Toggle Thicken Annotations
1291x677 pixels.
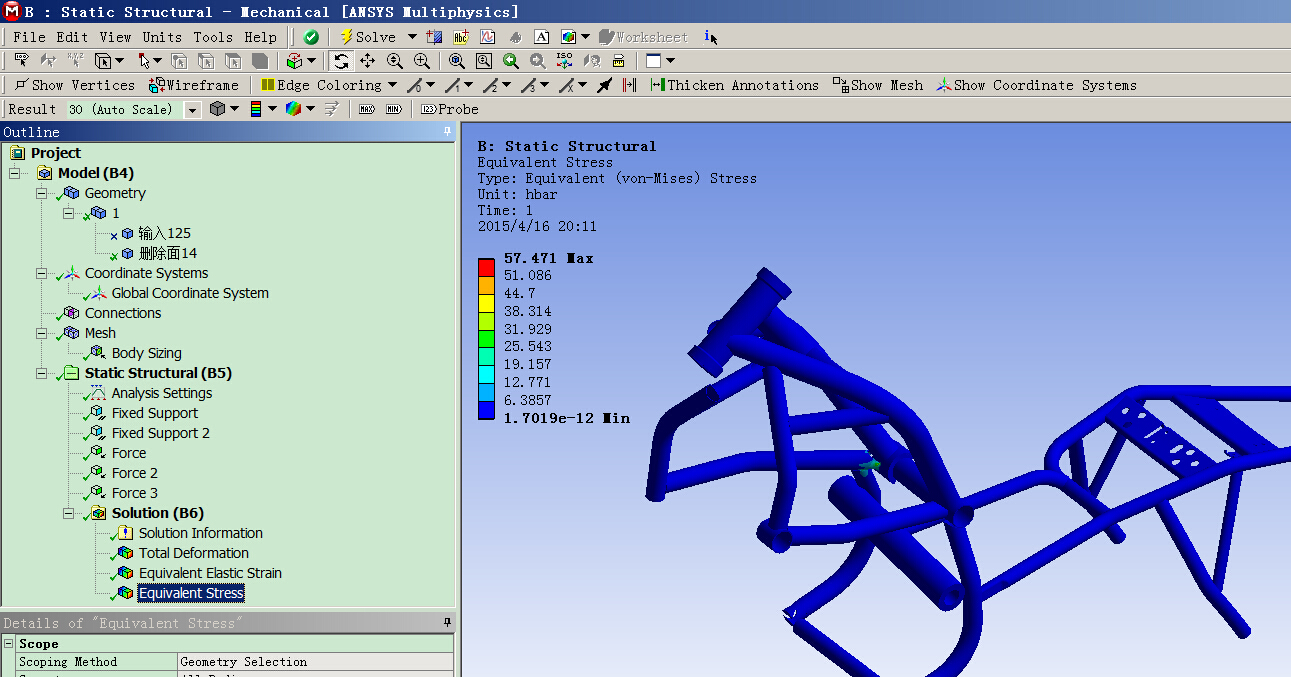pyautogui.click(x=734, y=85)
